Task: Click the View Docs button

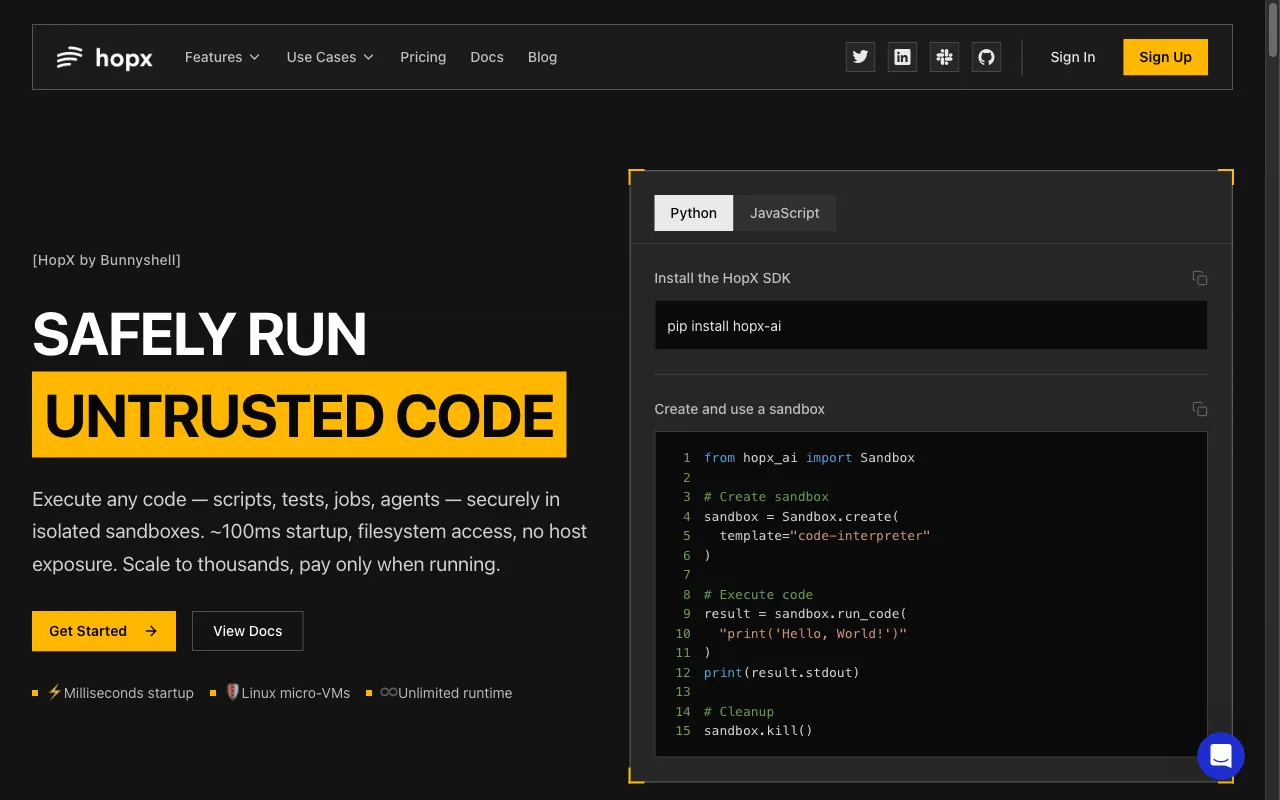Action: [247, 631]
